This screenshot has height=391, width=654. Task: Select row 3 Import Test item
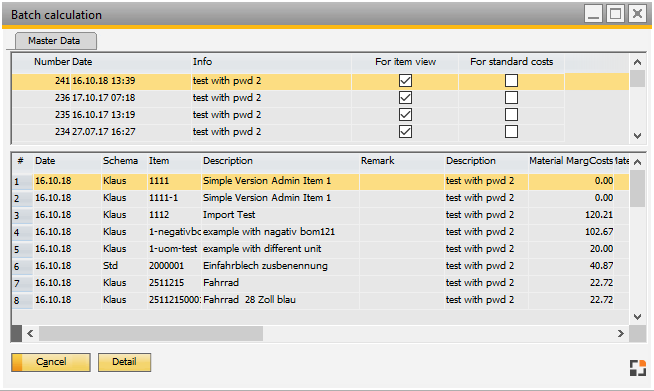pyautogui.click(x=320, y=215)
